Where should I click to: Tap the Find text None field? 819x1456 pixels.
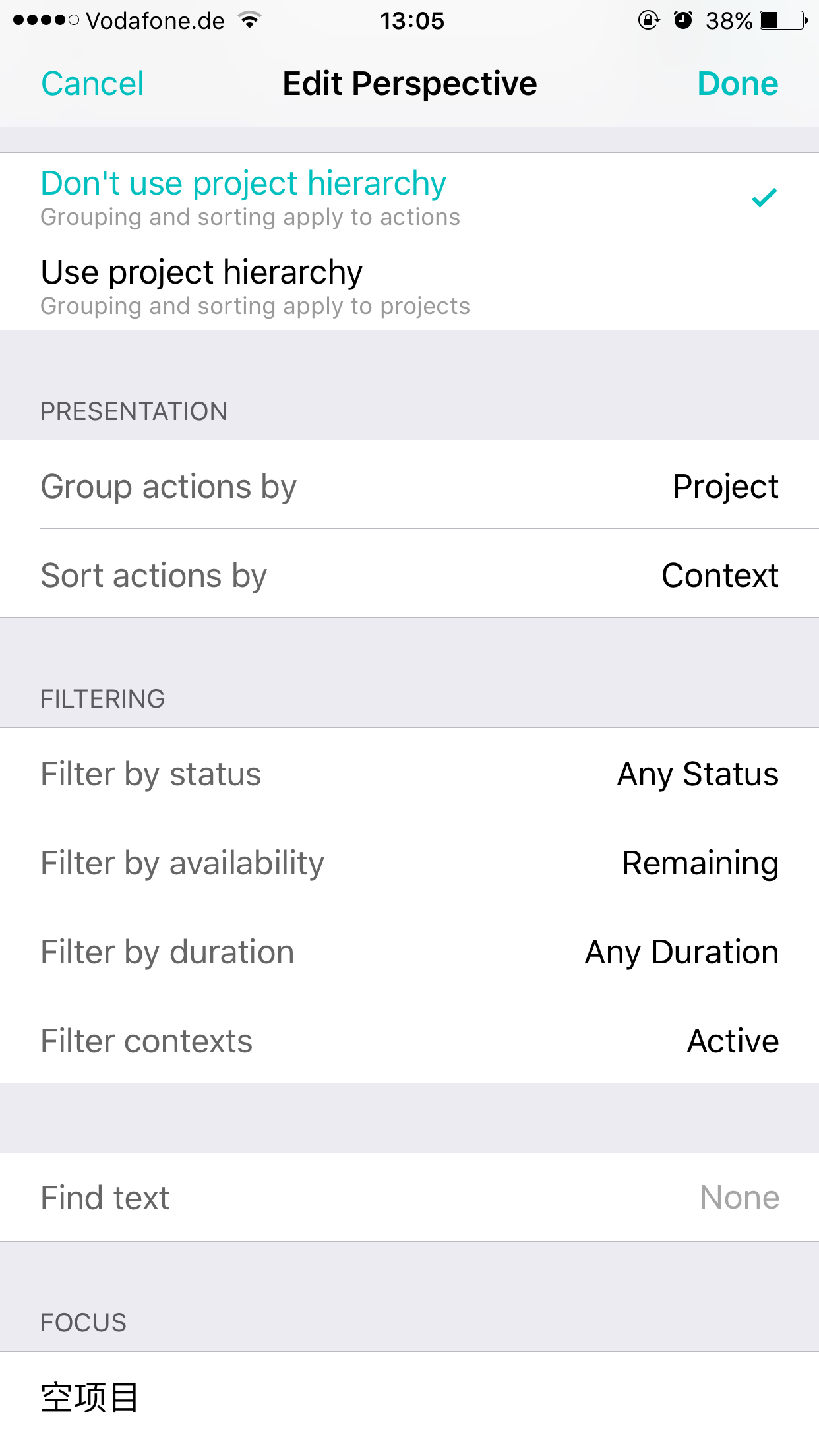click(x=409, y=1197)
